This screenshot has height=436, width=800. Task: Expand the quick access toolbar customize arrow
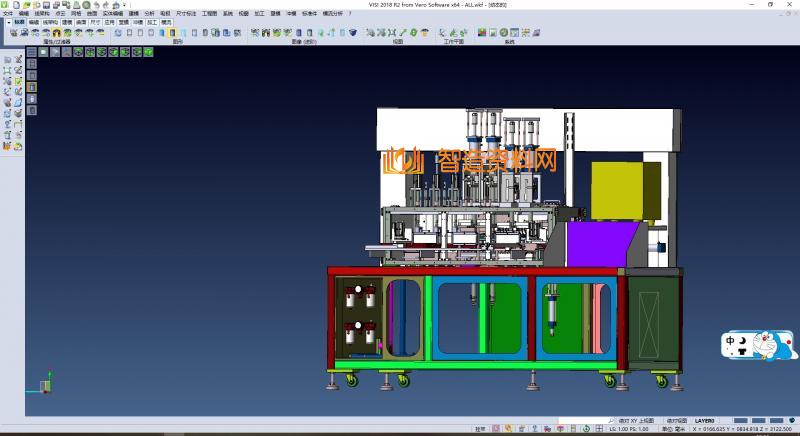(x=122, y=5)
